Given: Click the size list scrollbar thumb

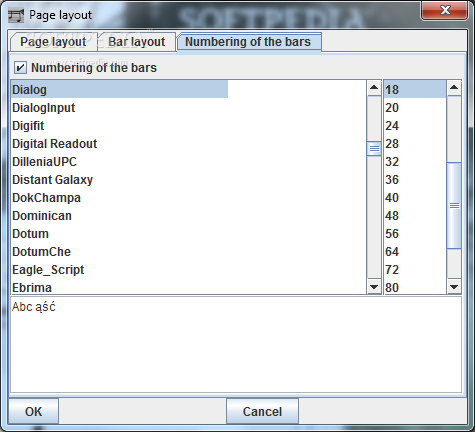Looking at the screenshot, I should (x=454, y=205).
